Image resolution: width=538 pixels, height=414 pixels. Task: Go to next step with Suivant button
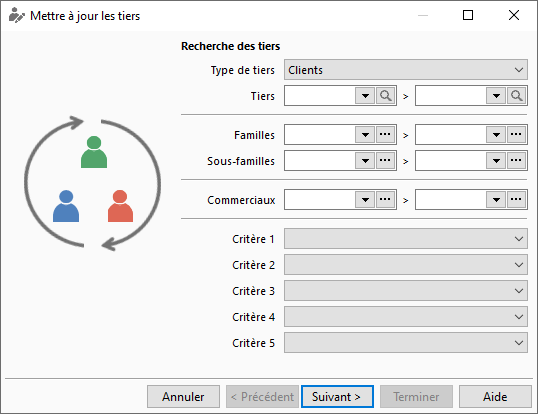(x=337, y=397)
